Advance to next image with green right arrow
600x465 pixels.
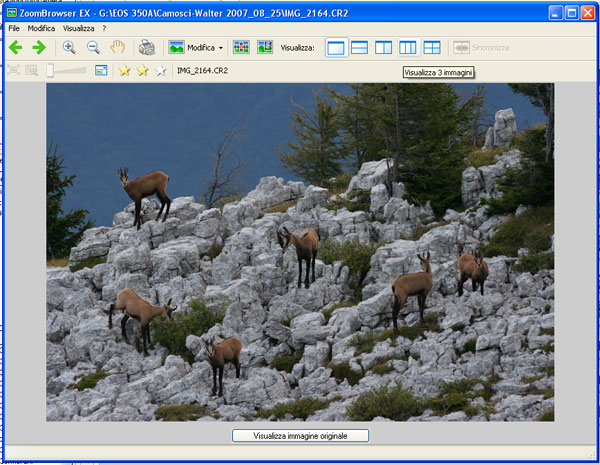pyautogui.click(x=39, y=47)
